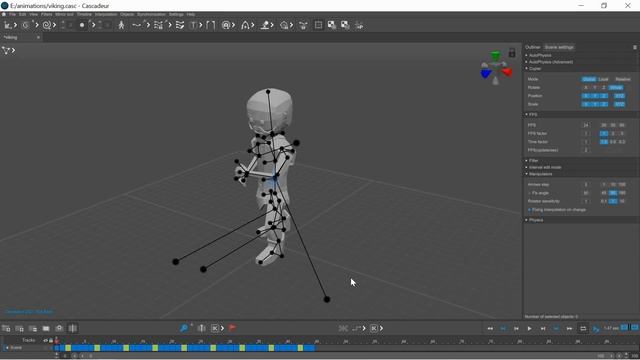Switch to the Scene settings tab

click(559, 47)
